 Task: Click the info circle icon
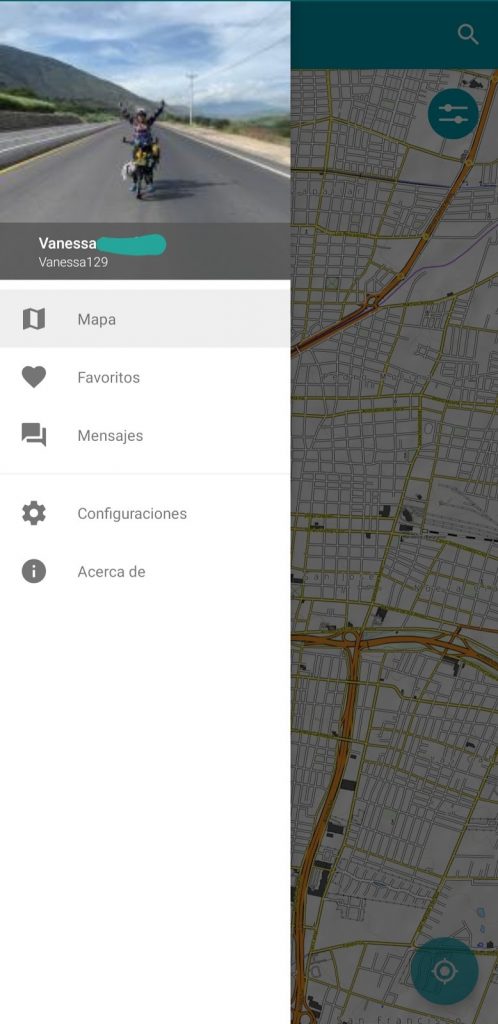pyautogui.click(x=34, y=571)
